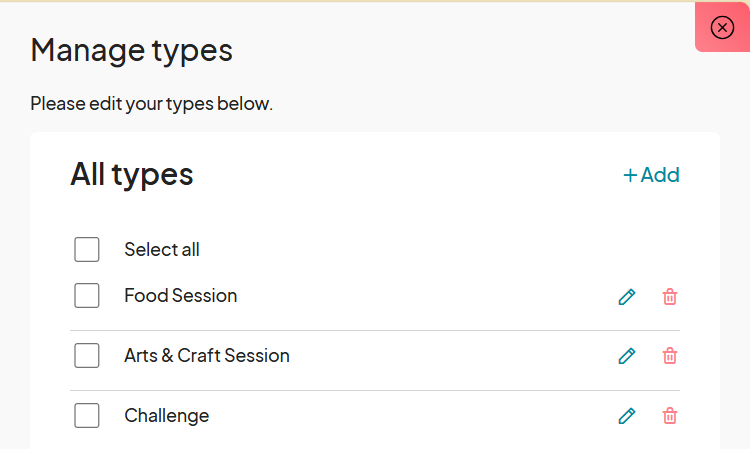
Task: Close the Manage types dialog
Action: point(722,27)
